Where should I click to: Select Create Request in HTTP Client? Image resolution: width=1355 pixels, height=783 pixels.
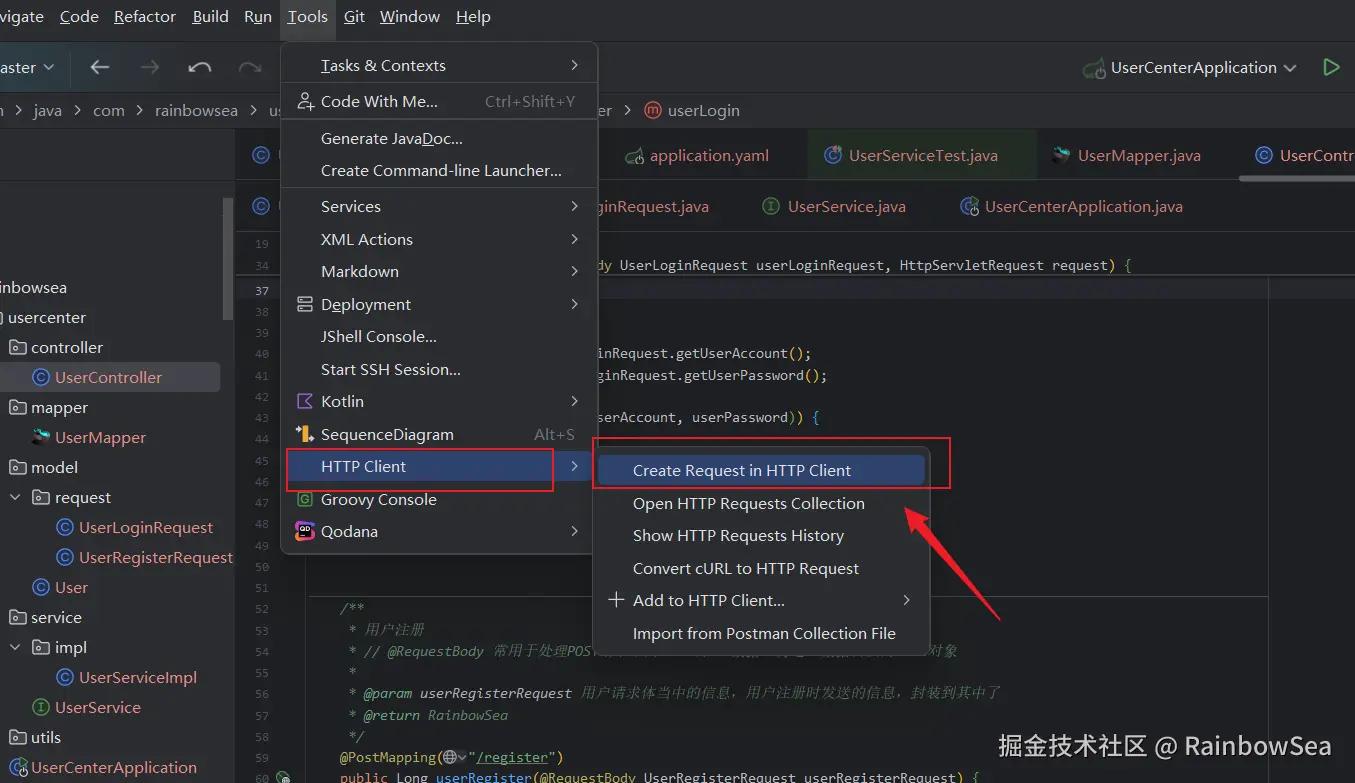pyautogui.click(x=762, y=470)
